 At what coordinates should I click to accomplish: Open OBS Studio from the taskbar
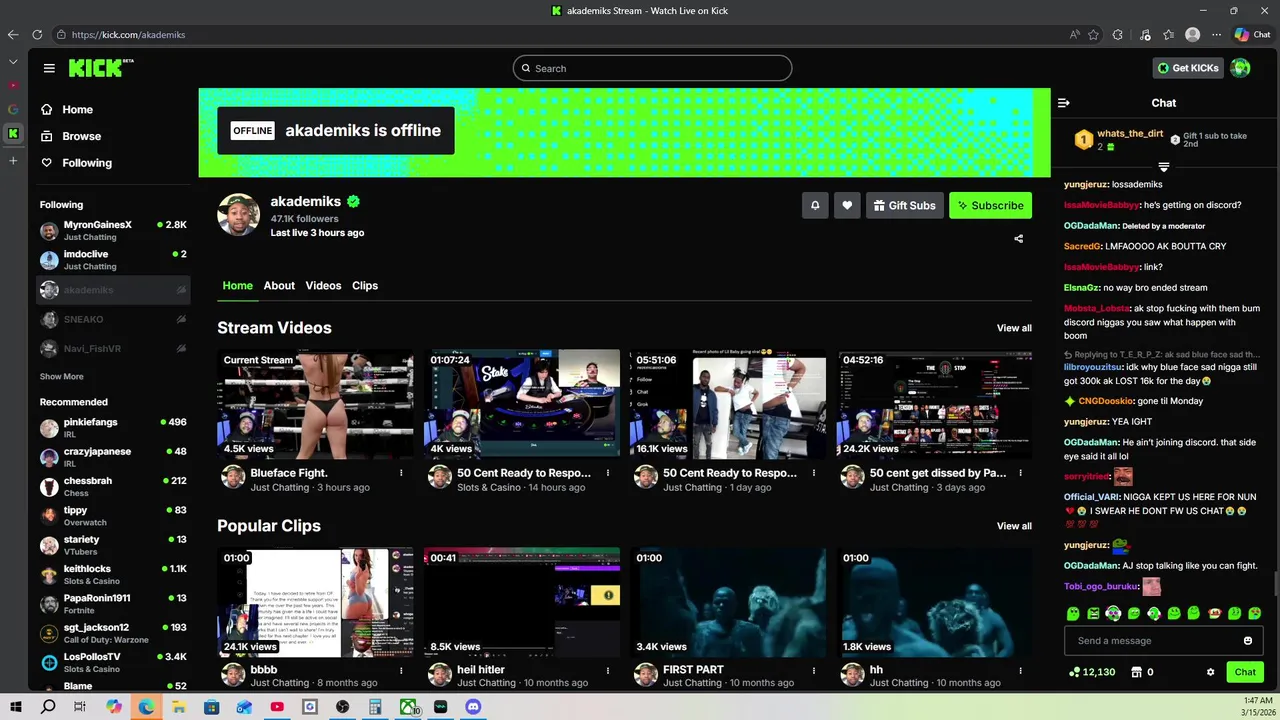point(342,707)
